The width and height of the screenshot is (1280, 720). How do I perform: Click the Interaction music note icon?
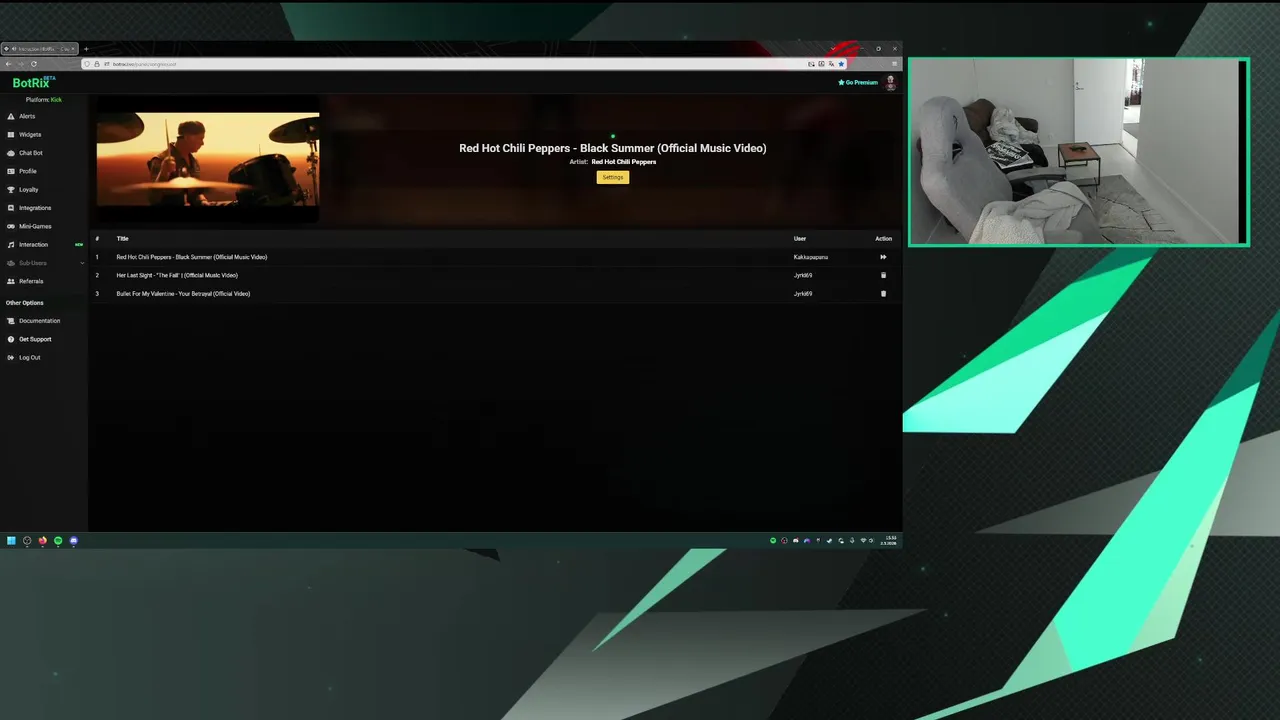(11, 245)
